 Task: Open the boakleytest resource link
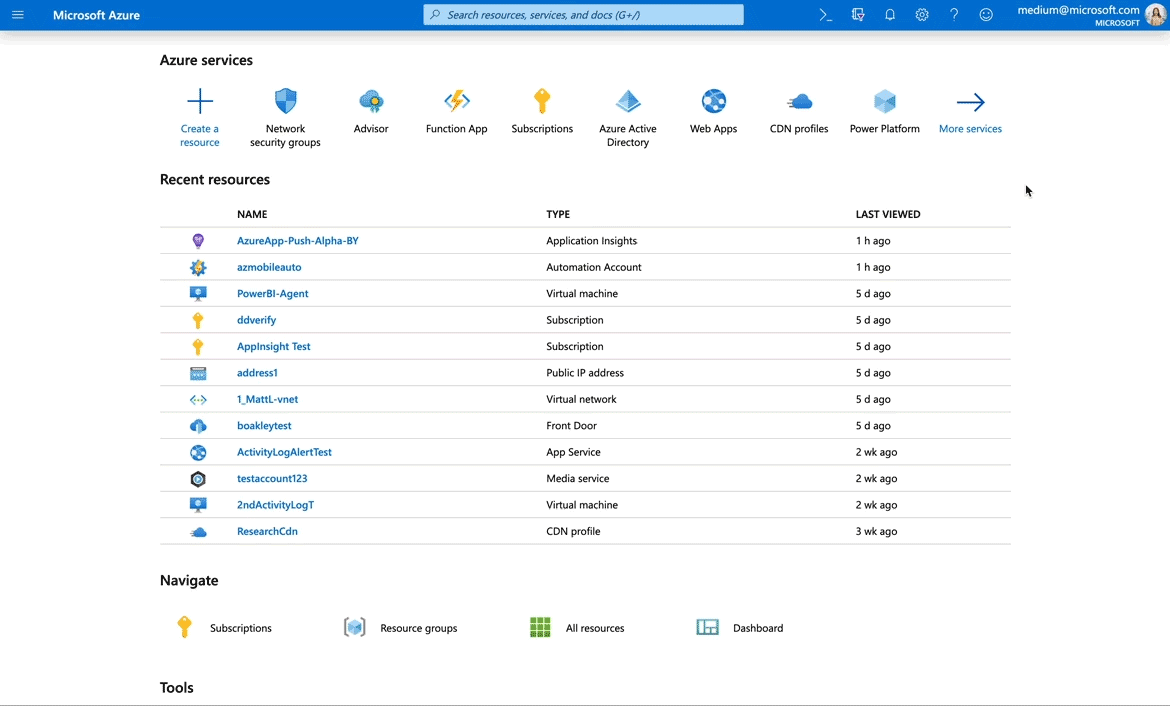coord(264,426)
